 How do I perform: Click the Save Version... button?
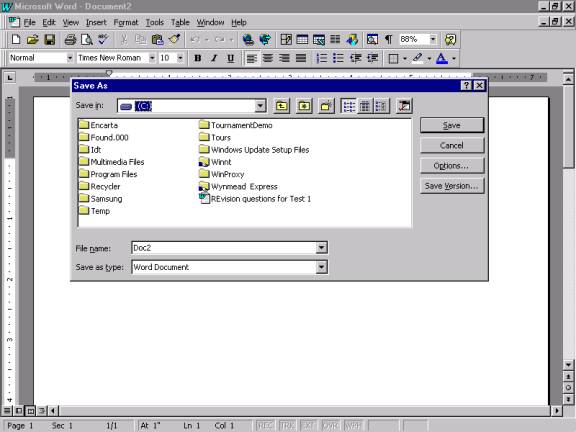coord(452,186)
